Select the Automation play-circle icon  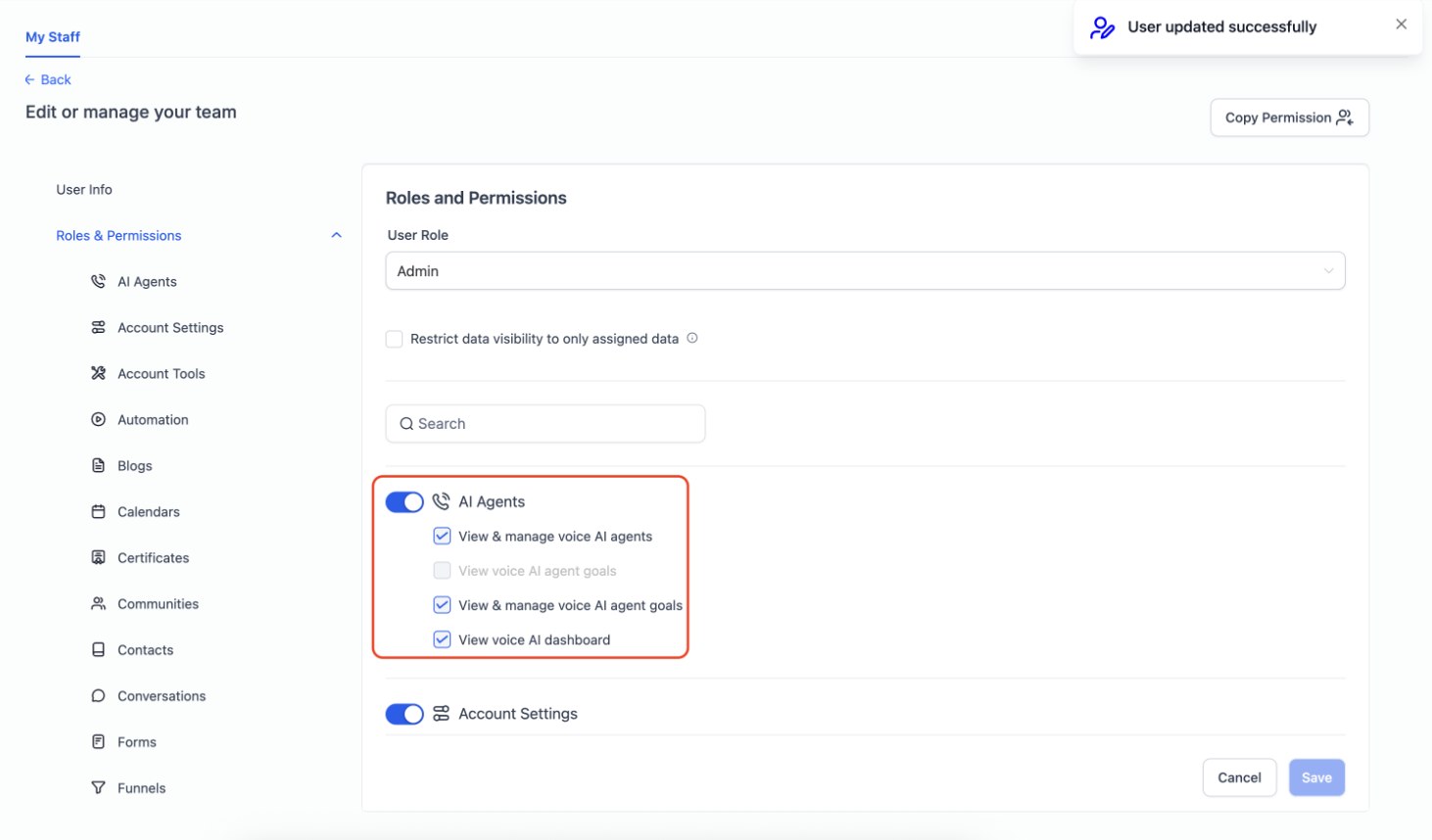pyautogui.click(x=98, y=419)
